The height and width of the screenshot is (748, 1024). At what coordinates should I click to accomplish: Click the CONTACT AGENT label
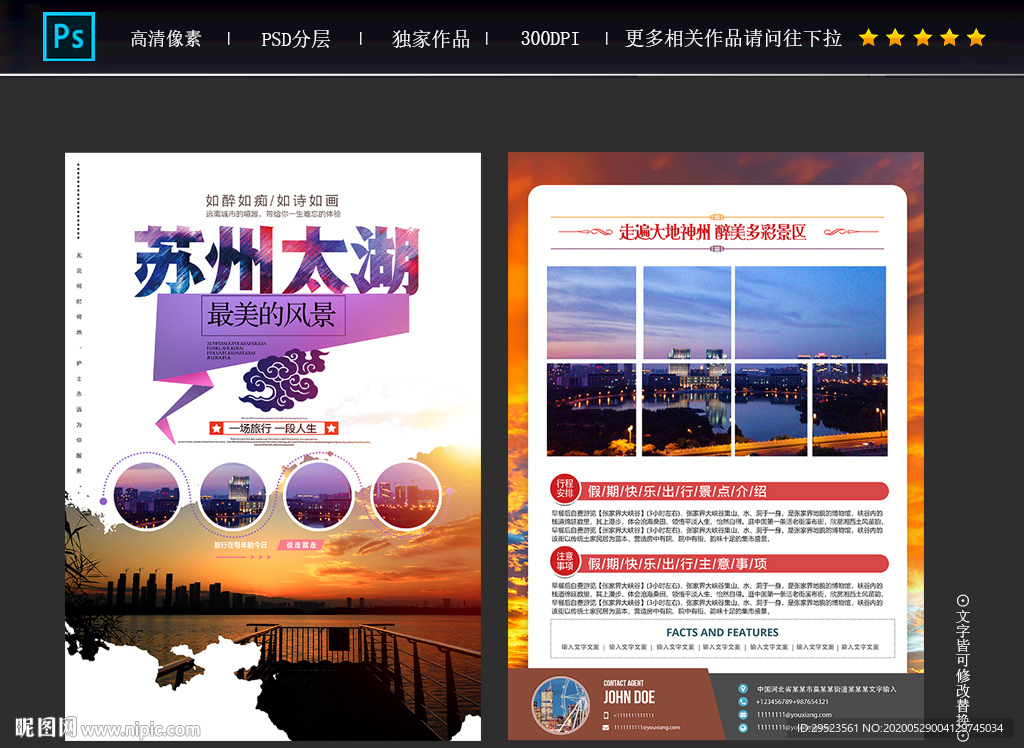click(623, 683)
